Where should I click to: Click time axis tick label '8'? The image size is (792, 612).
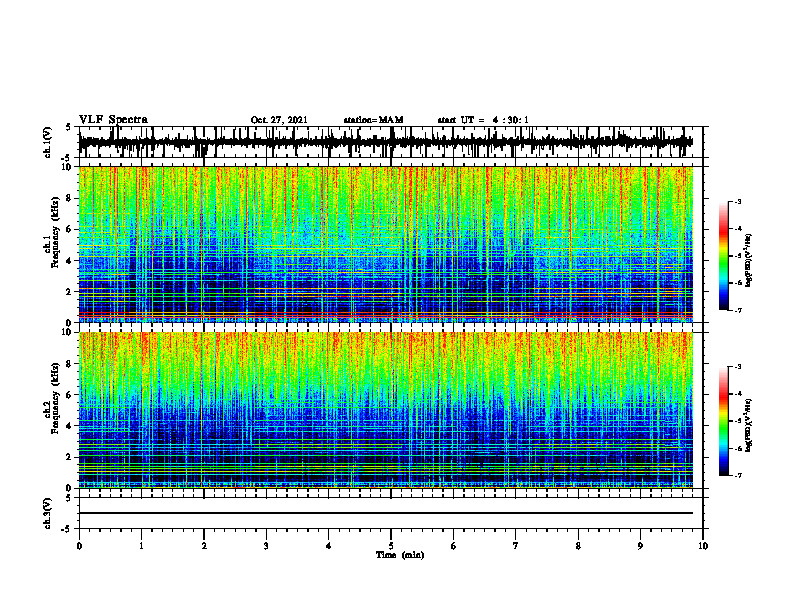pyautogui.click(x=578, y=546)
